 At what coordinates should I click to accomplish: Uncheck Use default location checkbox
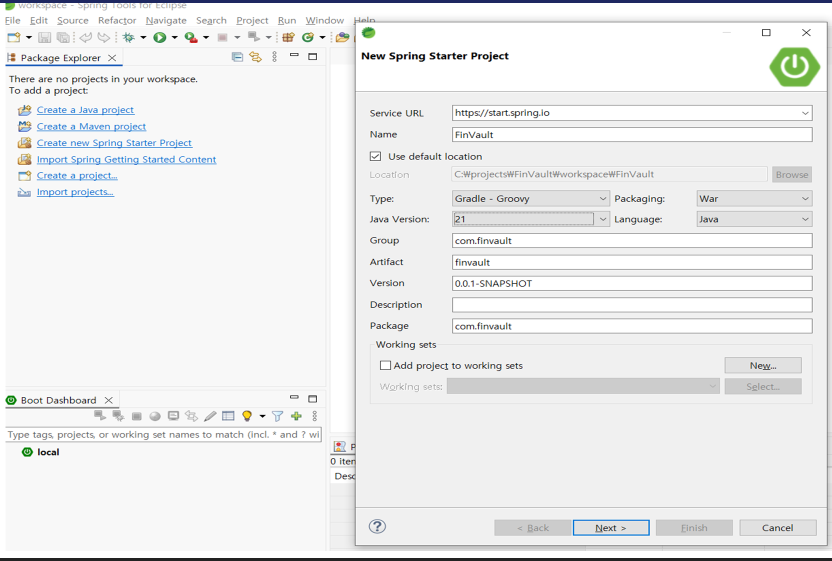pos(376,156)
